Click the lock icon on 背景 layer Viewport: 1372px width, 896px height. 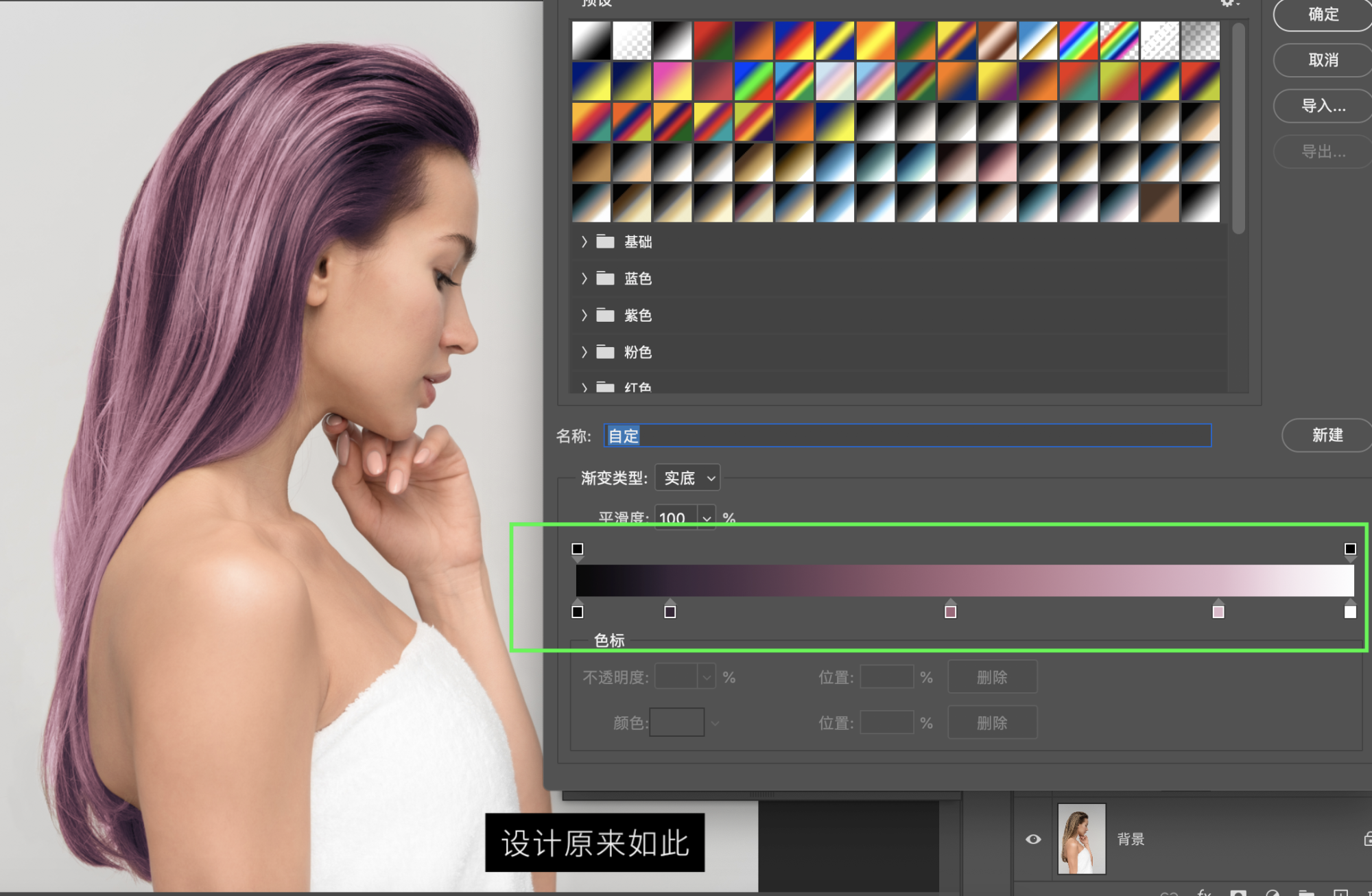click(x=1367, y=838)
